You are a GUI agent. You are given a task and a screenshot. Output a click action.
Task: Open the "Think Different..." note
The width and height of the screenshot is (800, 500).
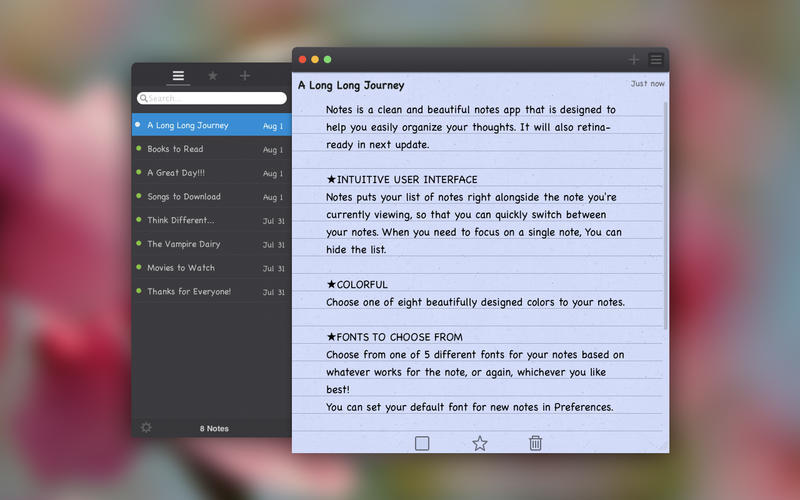tap(181, 221)
